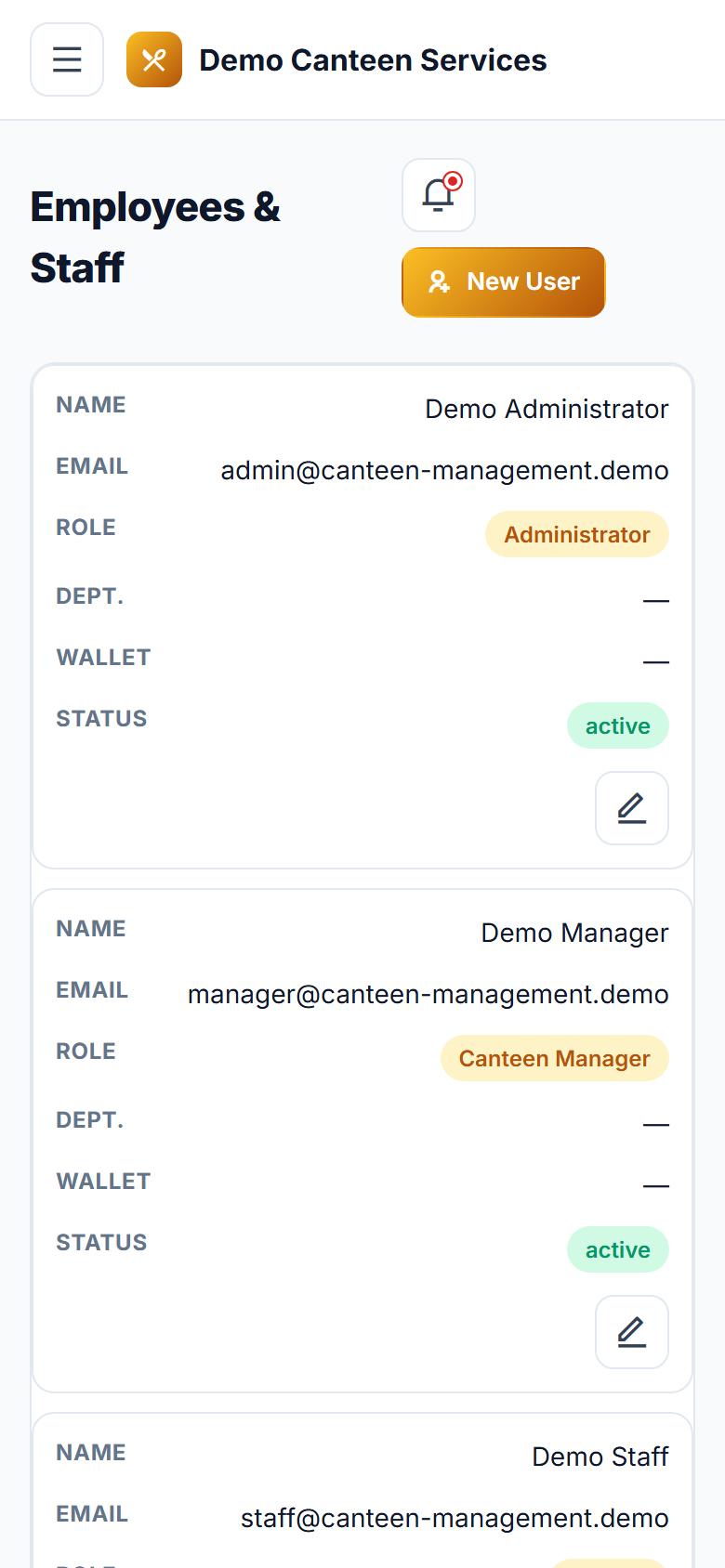725x1568 pixels.
Task: Click the New User button
Action: coord(504,282)
